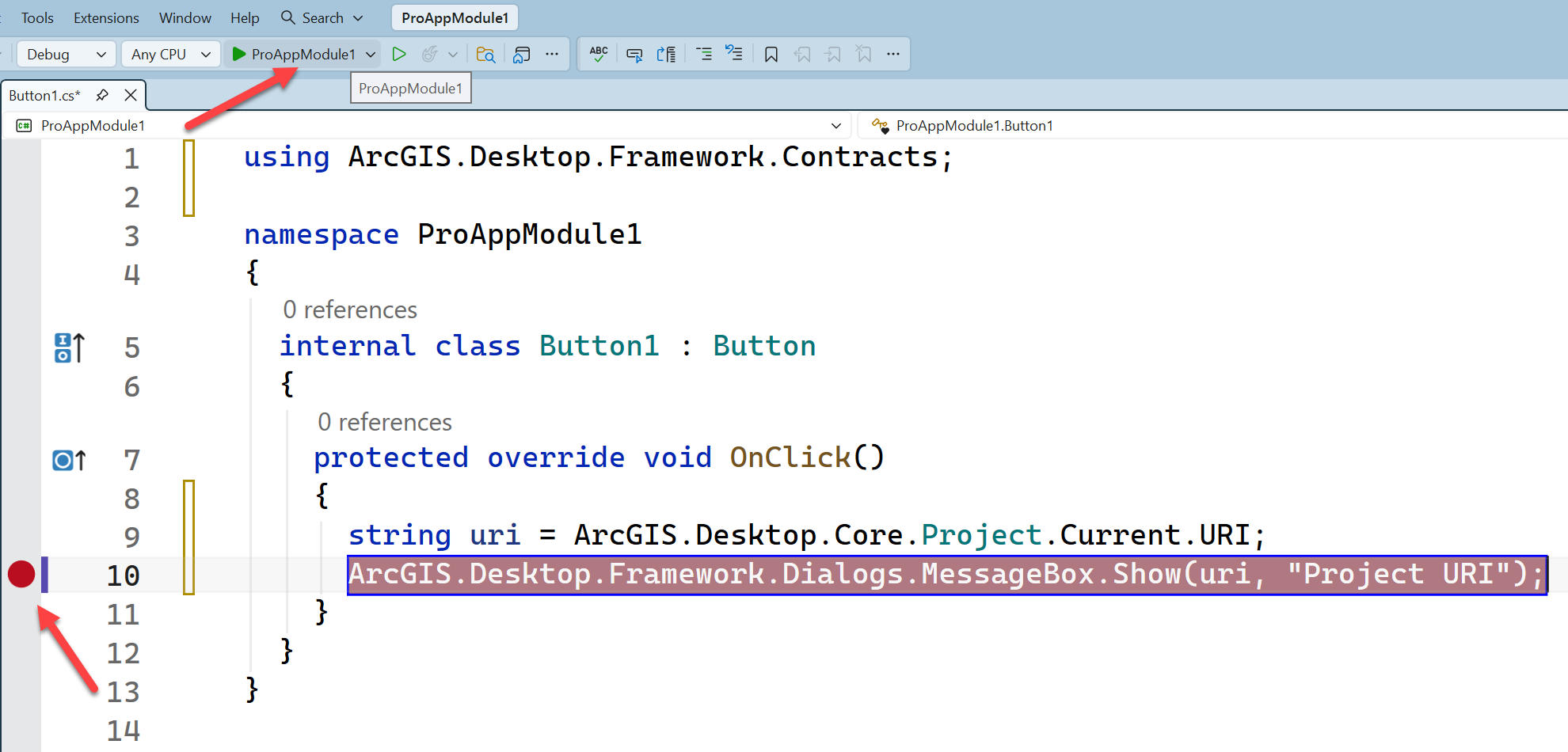Open the Window menu
Screen dimensions: 1568x752
click(x=185, y=17)
